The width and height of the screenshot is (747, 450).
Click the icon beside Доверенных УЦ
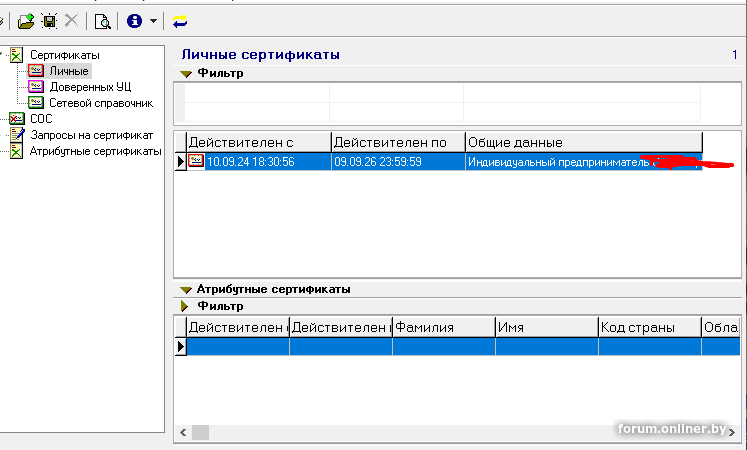[36, 87]
